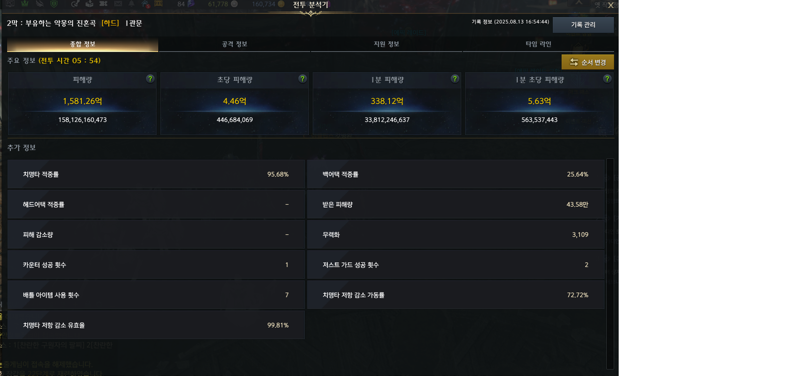Click swap arrows icon on 순서 변경

(574, 62)
